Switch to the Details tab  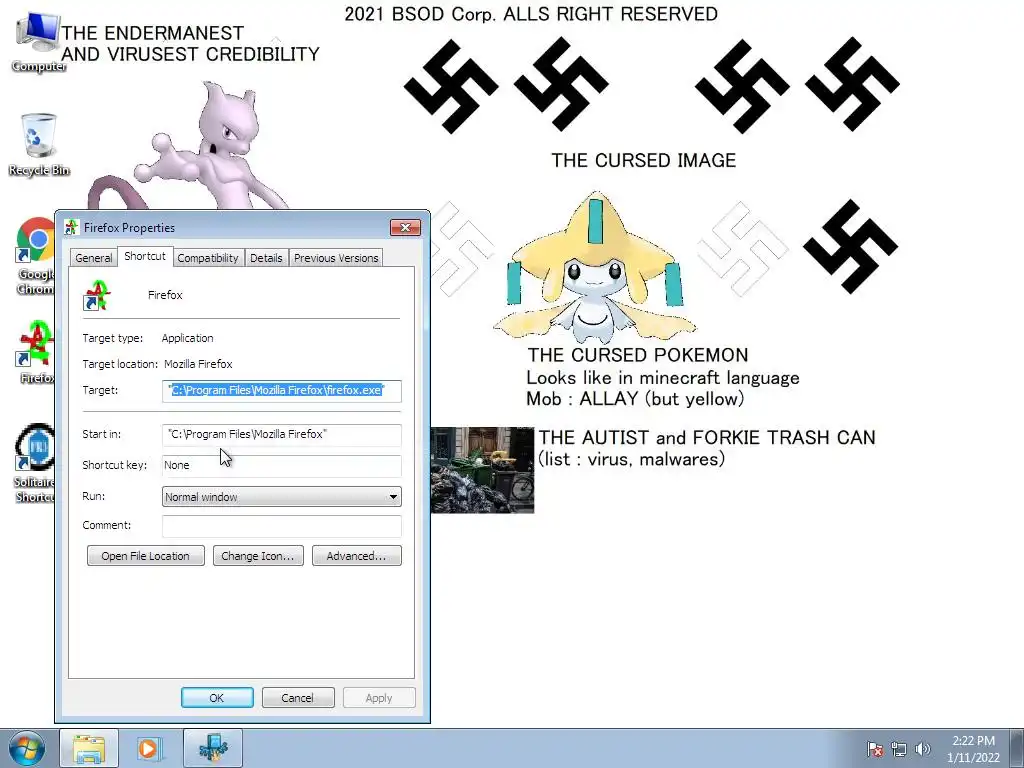pos(266,258)
